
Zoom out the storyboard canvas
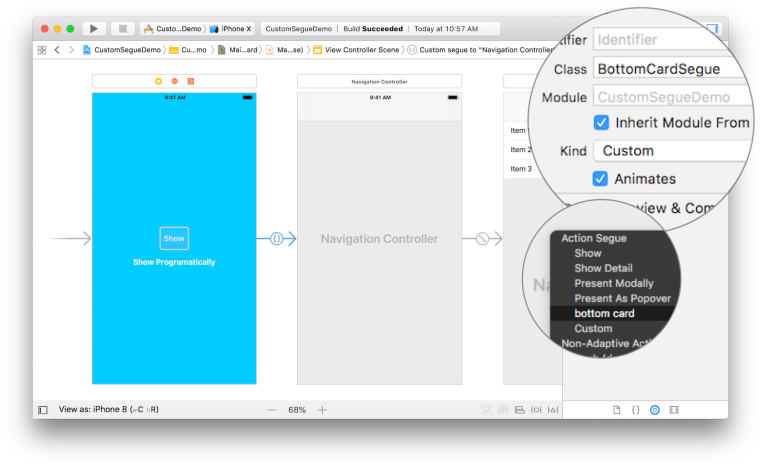point(272,410)
